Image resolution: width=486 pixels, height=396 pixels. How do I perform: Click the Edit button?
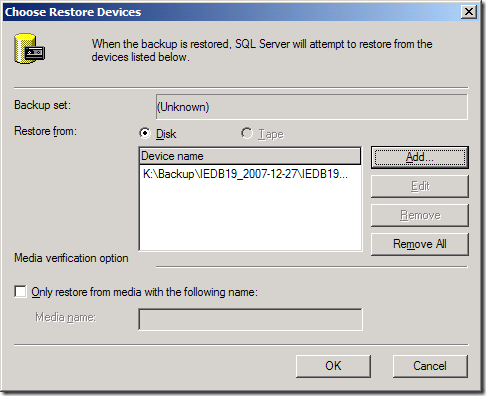420,186
